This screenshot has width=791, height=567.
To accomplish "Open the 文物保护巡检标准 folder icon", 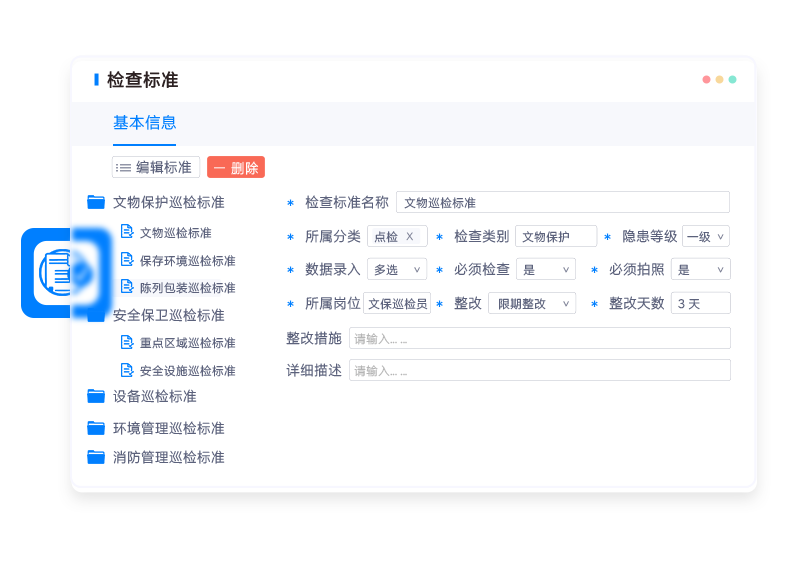I will pos(96,202).
